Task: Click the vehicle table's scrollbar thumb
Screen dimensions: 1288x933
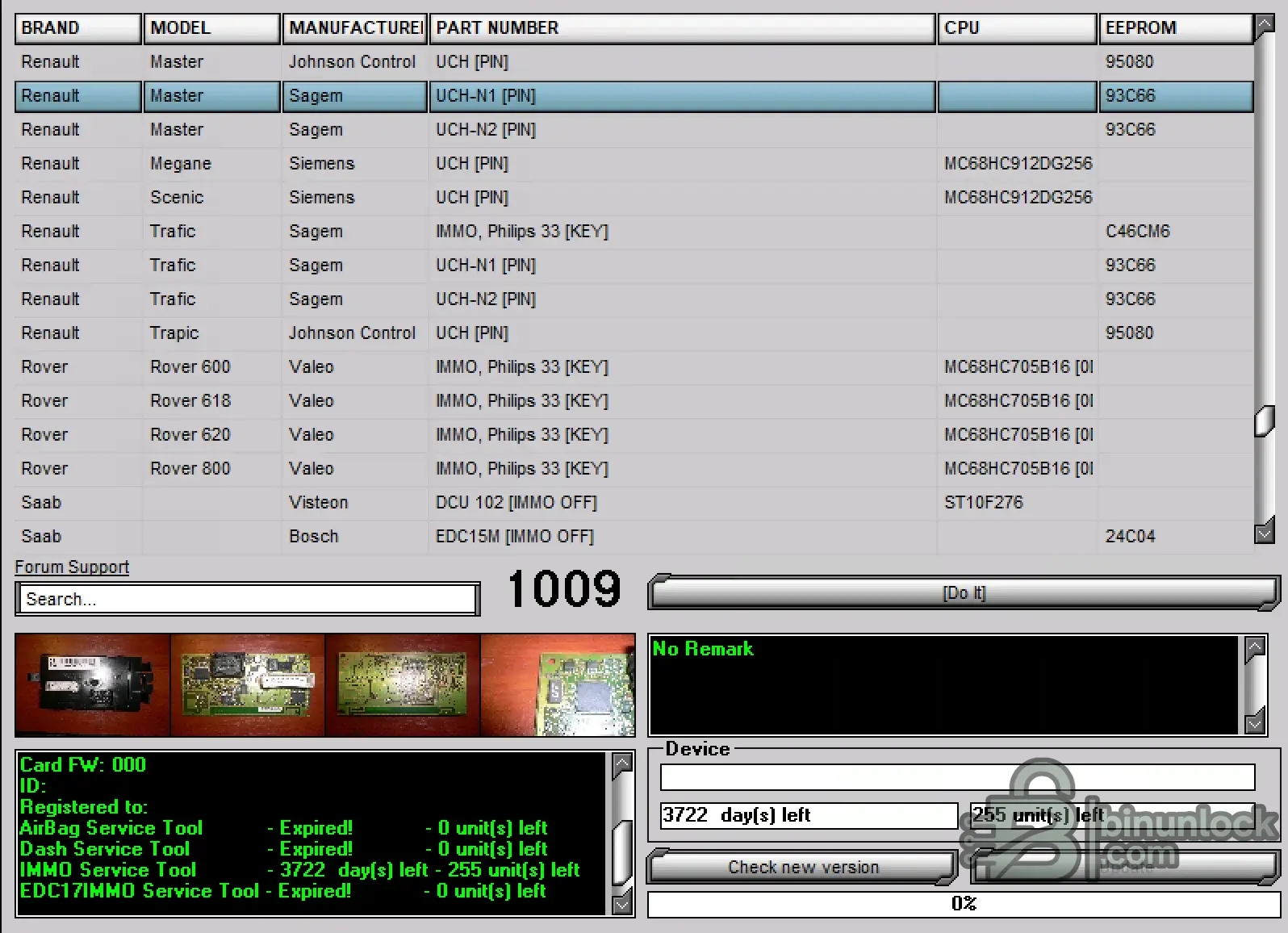Action: (1265, 421)
